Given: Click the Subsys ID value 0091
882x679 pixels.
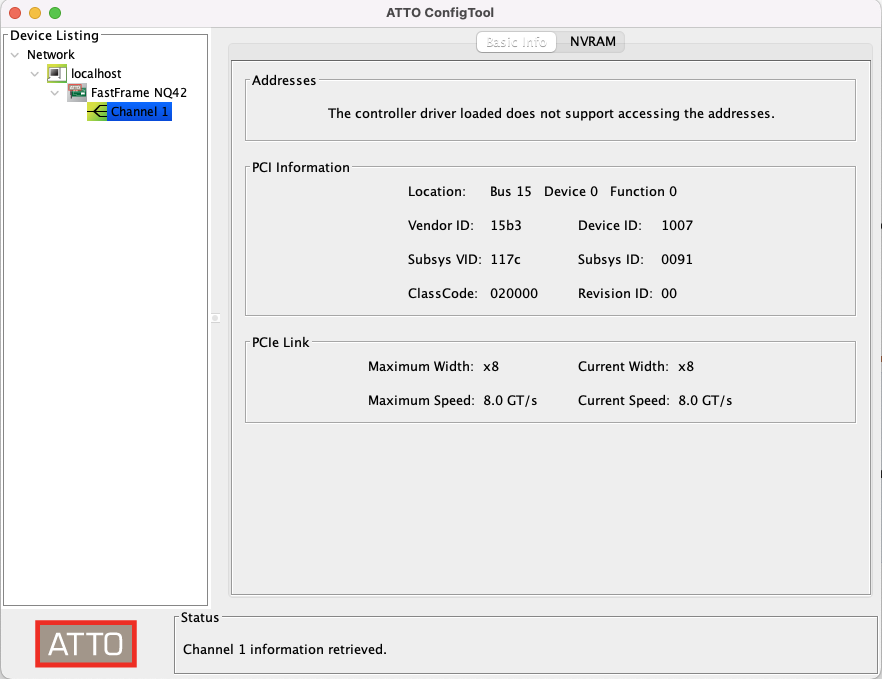Looking at the screenshot, I should tap(677, 259).
